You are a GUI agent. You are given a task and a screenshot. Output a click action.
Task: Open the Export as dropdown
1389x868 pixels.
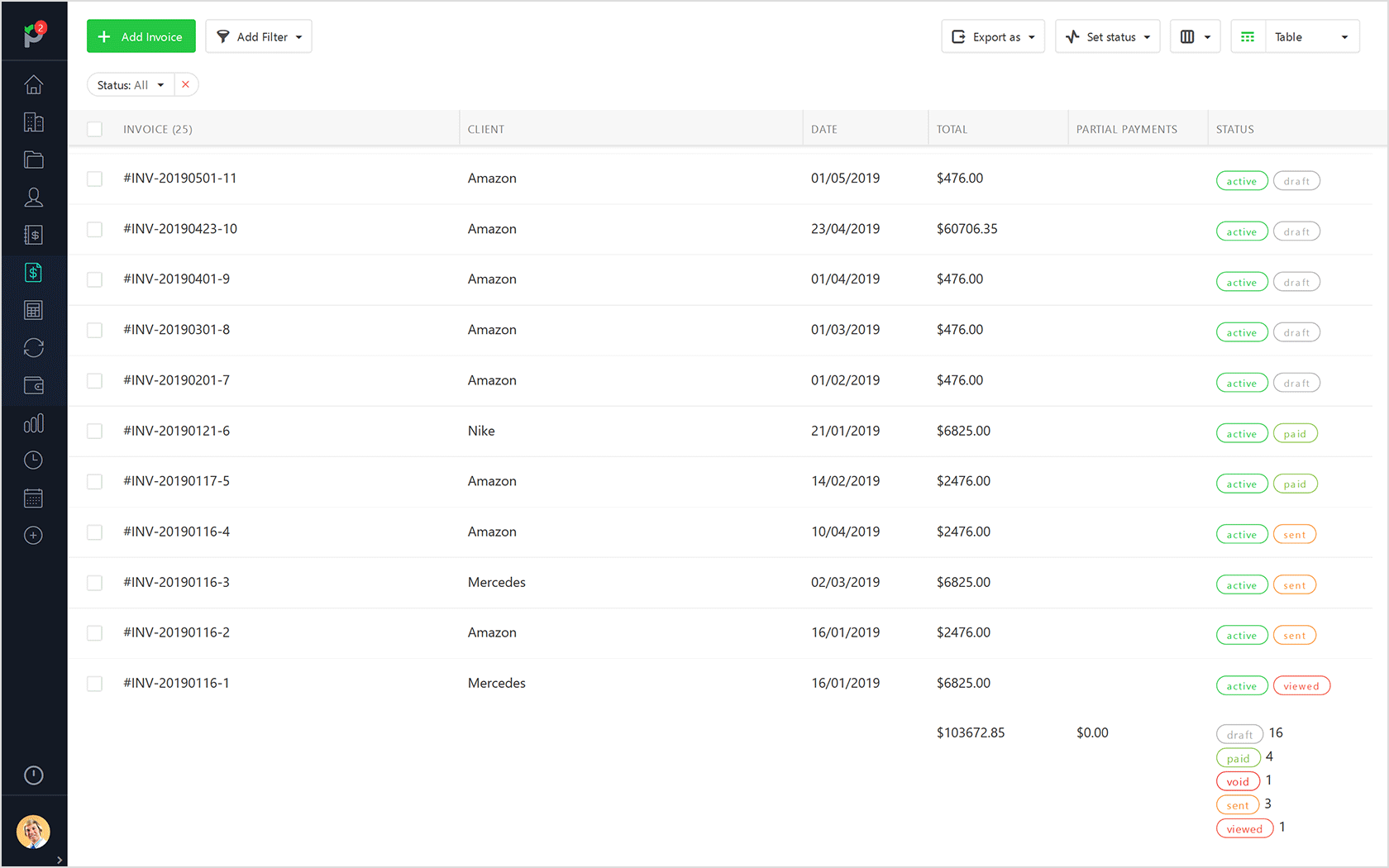coord(992,36)
